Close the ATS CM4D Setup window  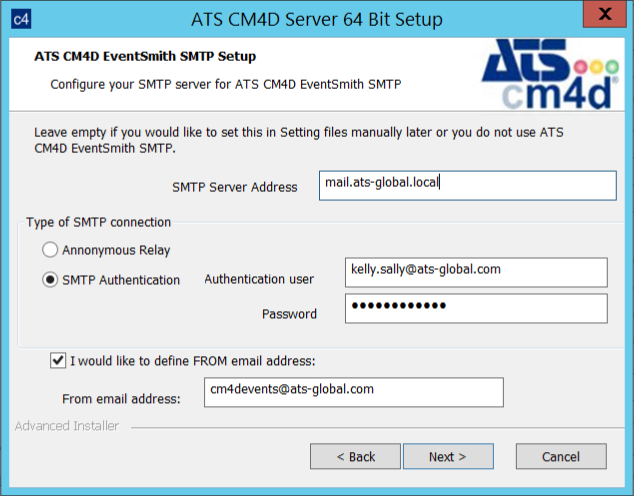point(604,14)
